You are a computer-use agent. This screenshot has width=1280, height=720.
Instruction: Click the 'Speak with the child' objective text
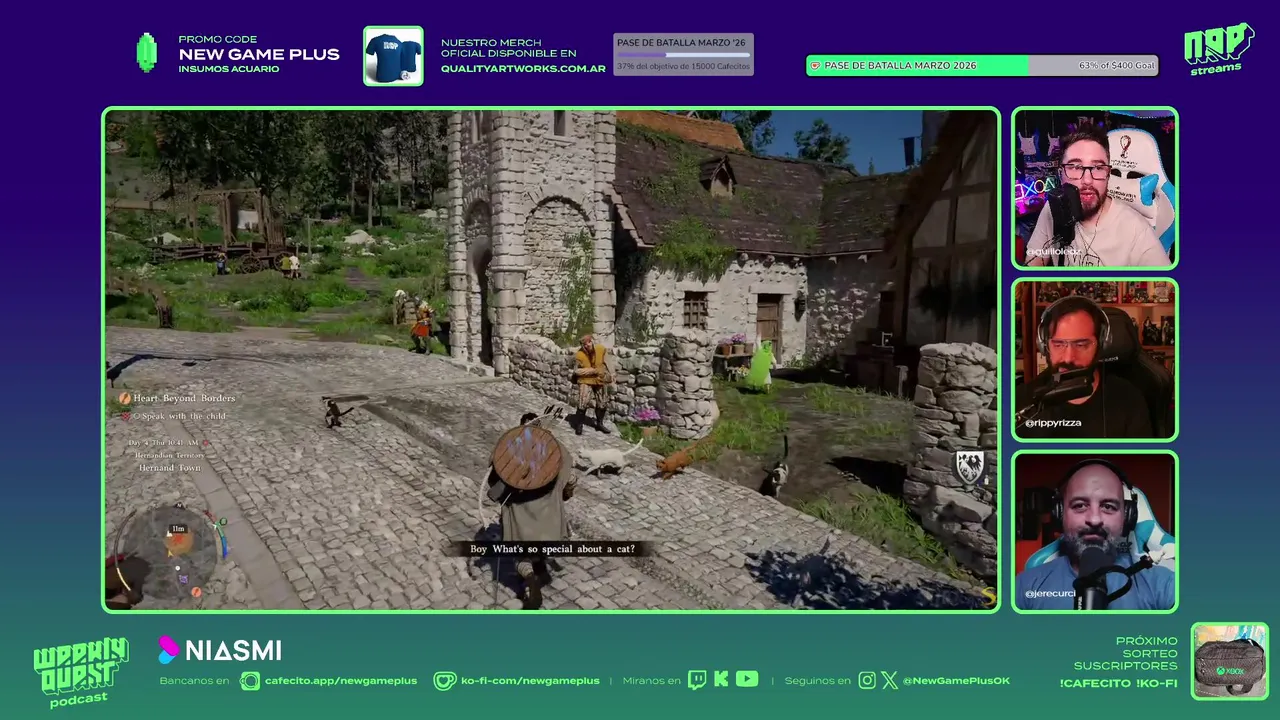185,416
